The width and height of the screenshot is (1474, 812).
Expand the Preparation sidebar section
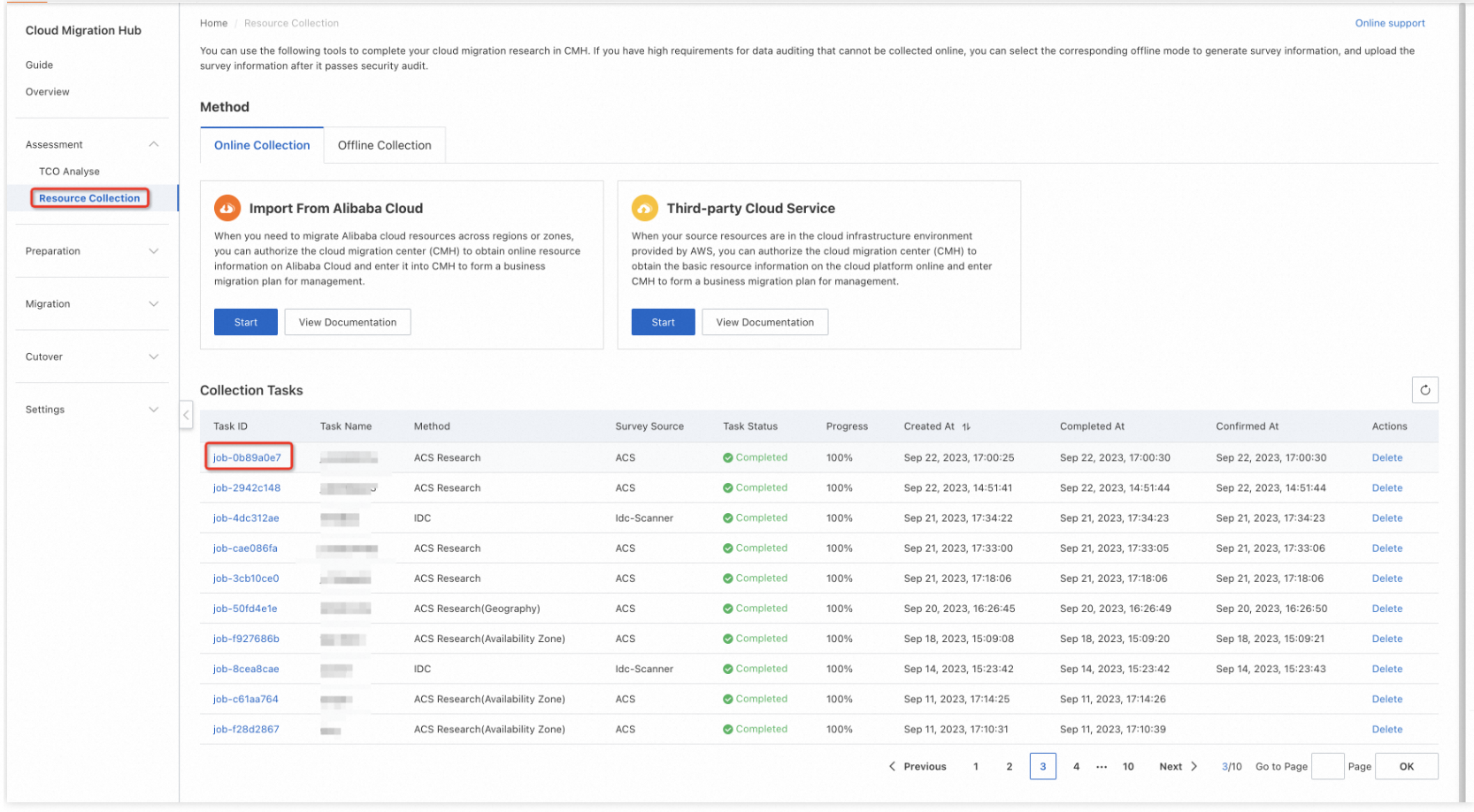point(154,251)
